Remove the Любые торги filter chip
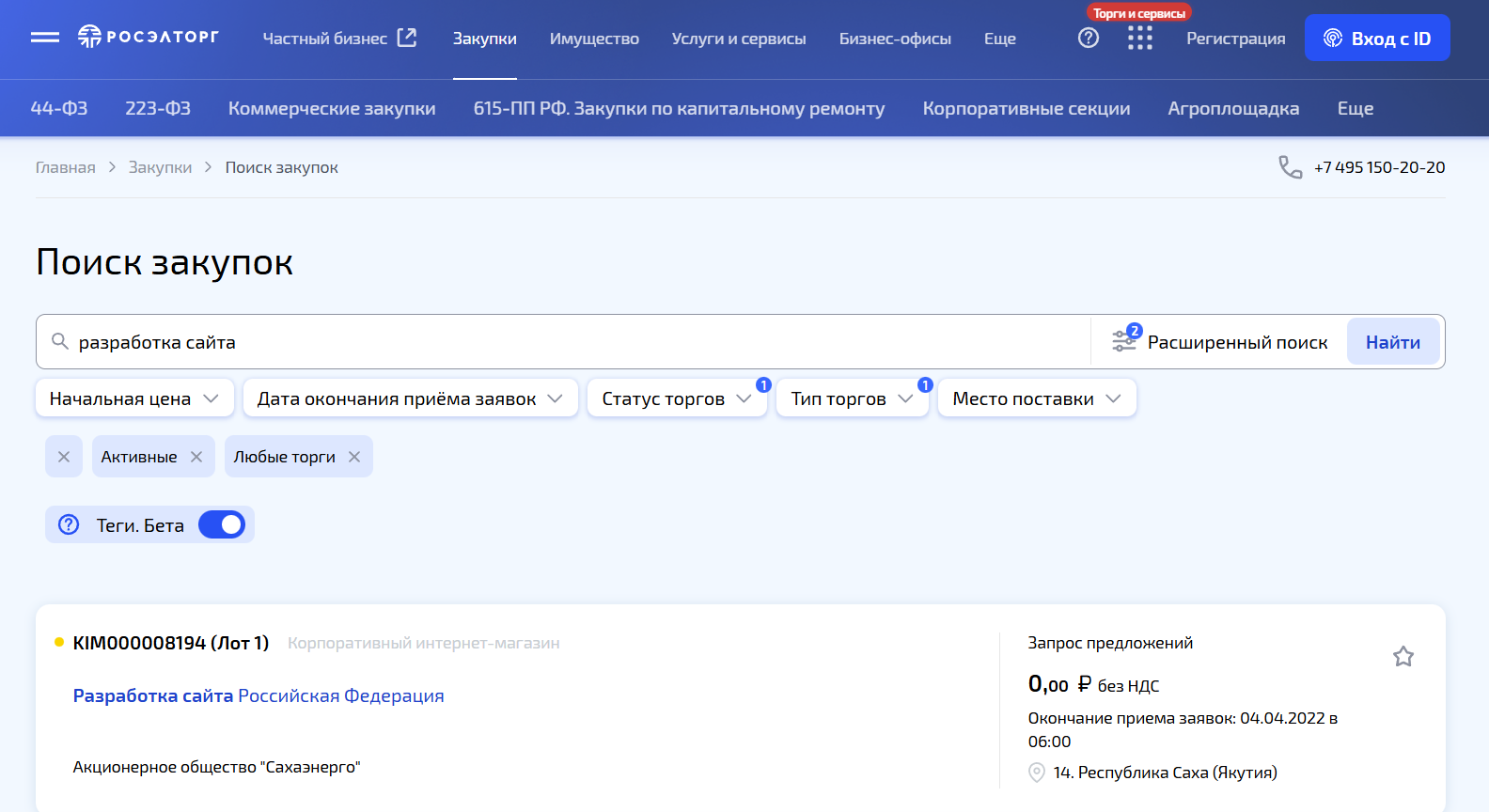 (x=354, y=457)
